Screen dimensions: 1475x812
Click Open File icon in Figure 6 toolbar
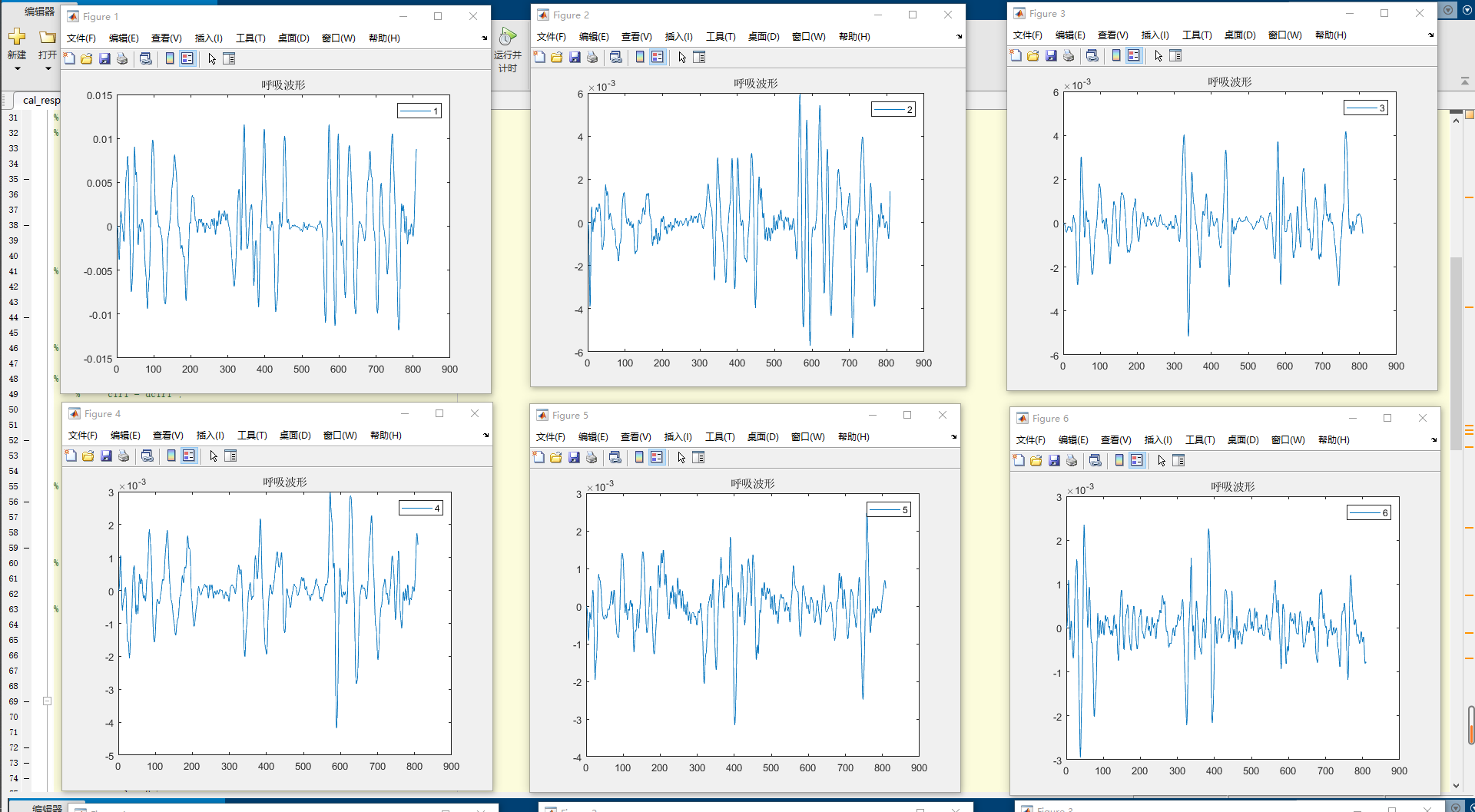tap(1036, 460)
